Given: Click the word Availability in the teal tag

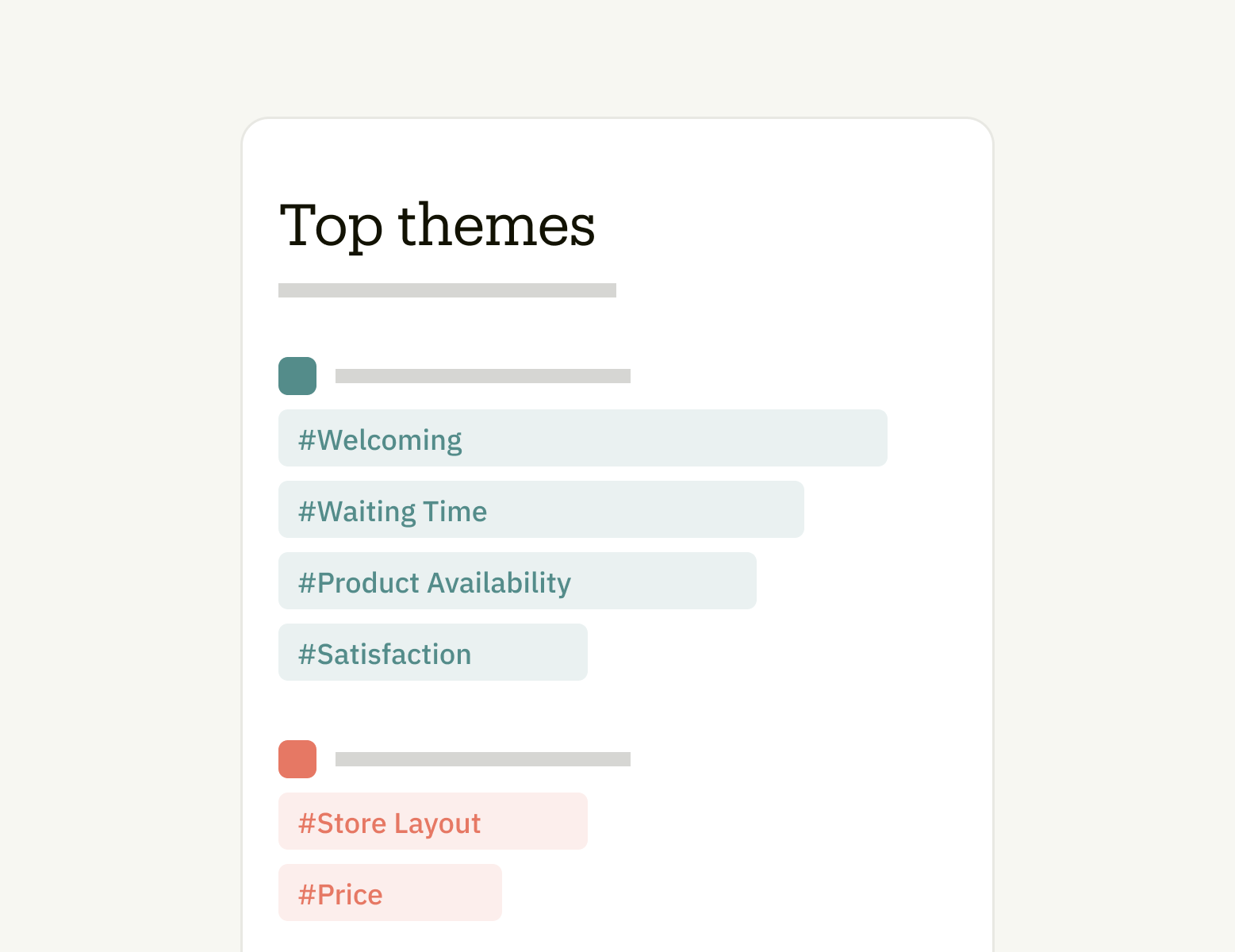Looking at the screenshot, I should click(x=499, y=584).
